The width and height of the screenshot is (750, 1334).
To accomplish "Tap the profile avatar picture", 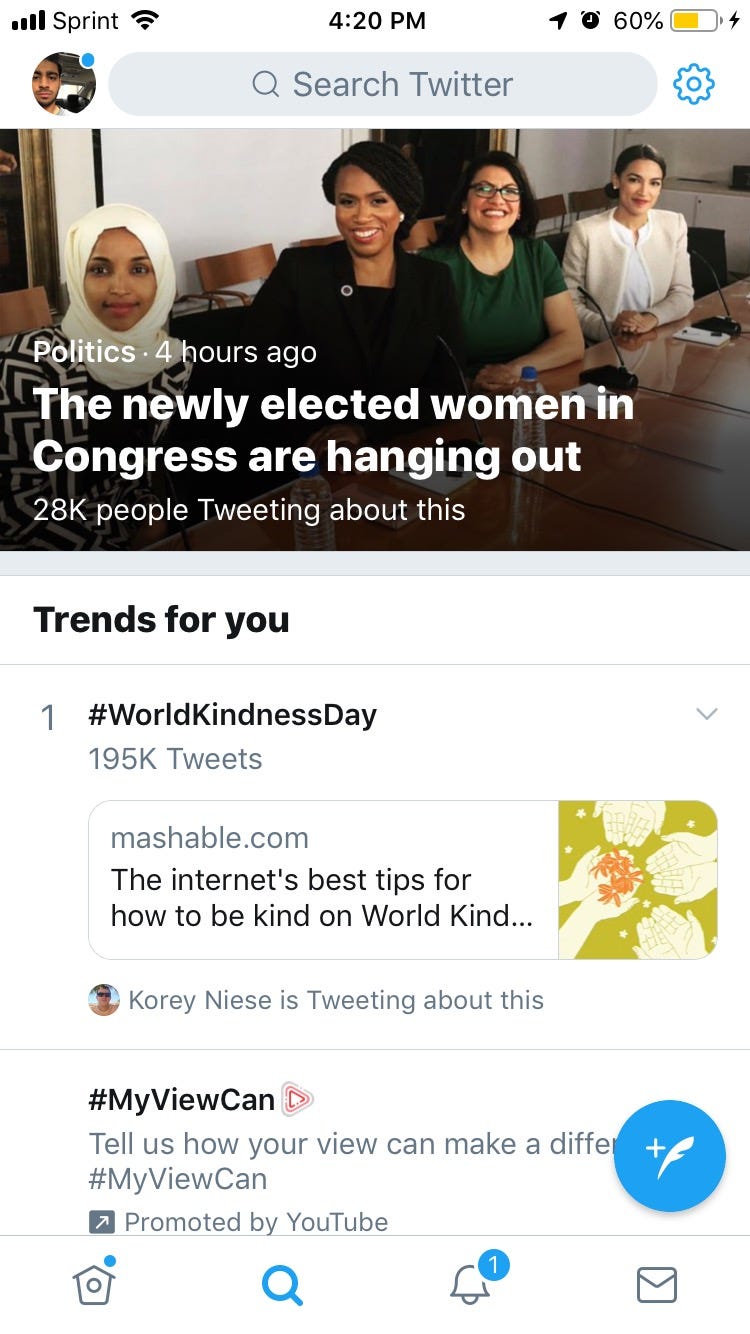I will (x=64, y=84).
